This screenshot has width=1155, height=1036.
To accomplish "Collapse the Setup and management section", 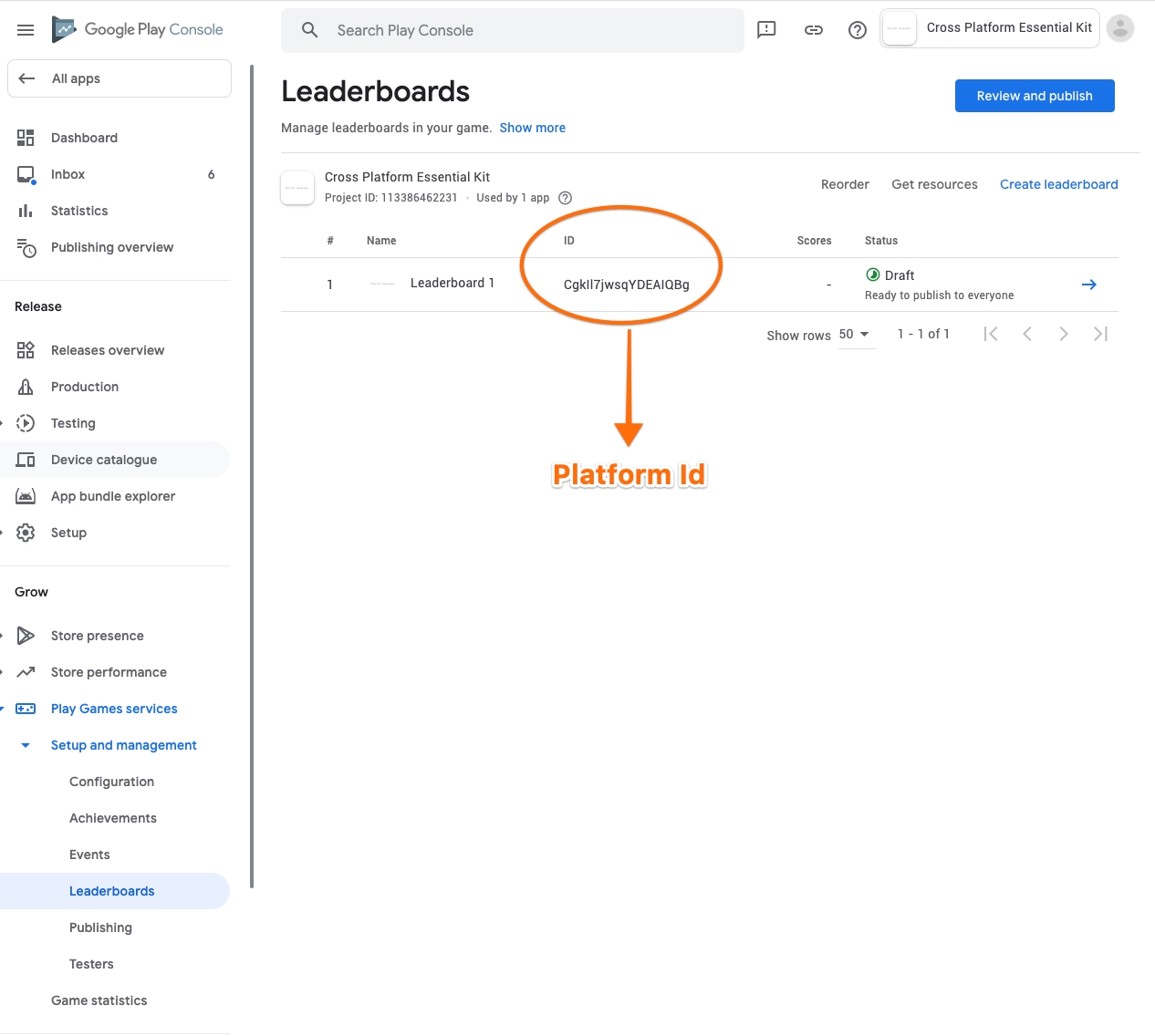I will [26, 745].
